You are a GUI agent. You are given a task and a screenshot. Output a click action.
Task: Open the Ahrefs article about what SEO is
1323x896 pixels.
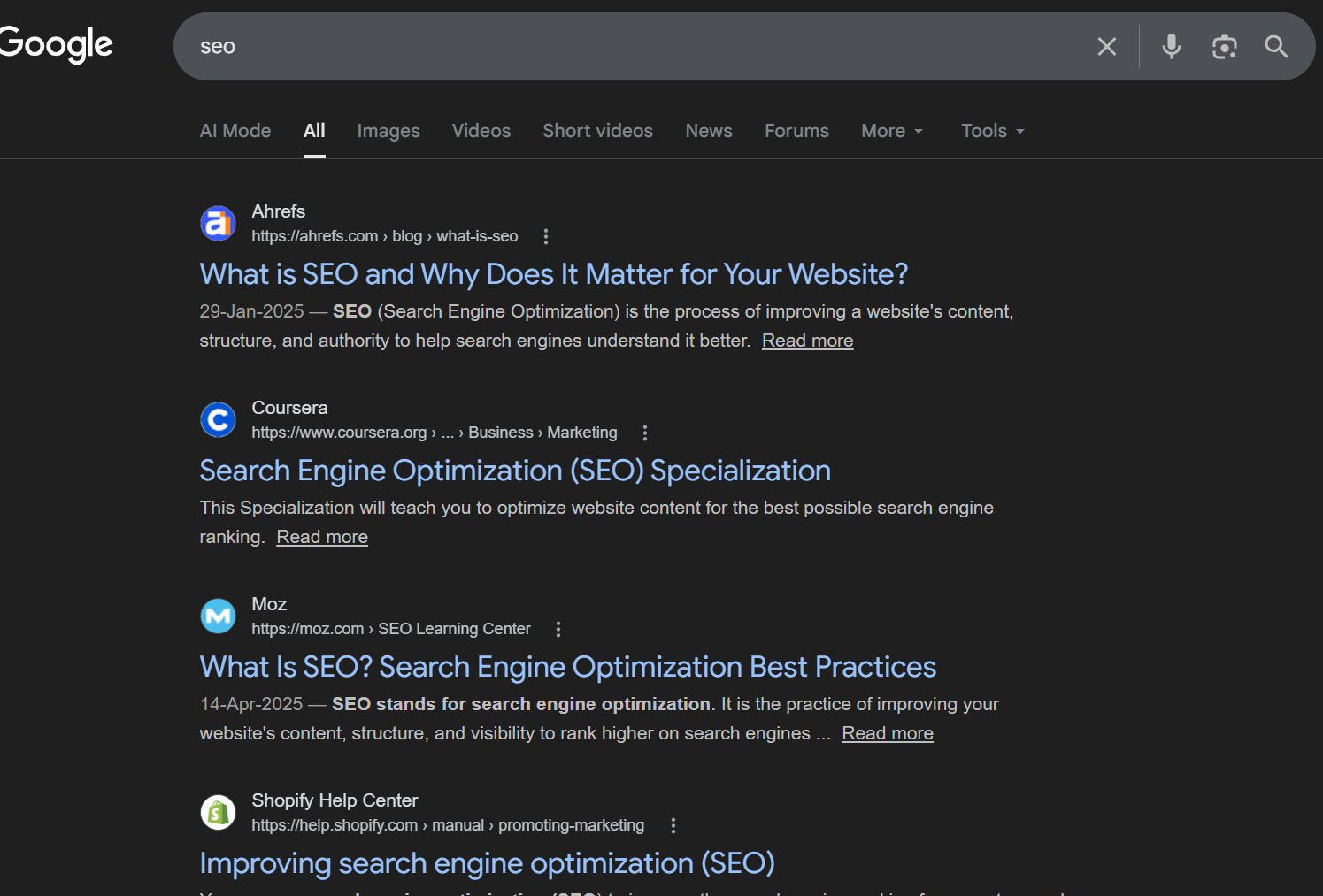(x=553, y=274)
